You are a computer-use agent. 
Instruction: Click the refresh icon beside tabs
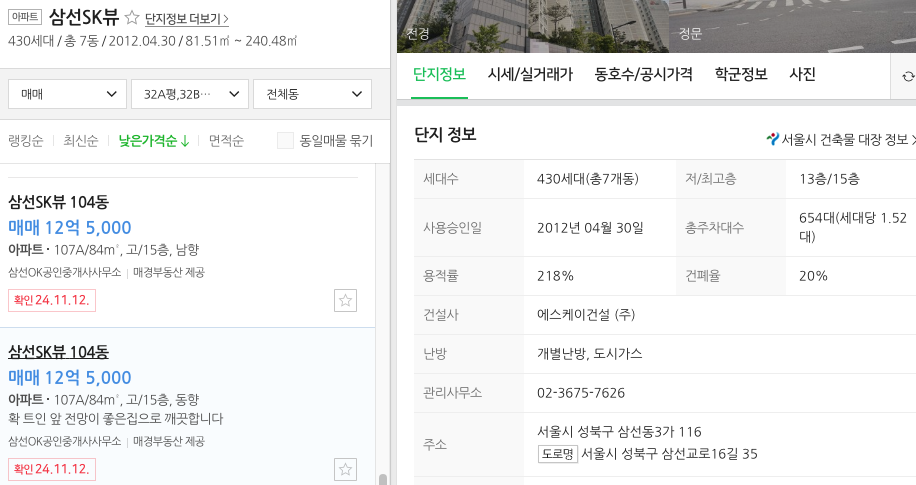[x=907, y=77]
